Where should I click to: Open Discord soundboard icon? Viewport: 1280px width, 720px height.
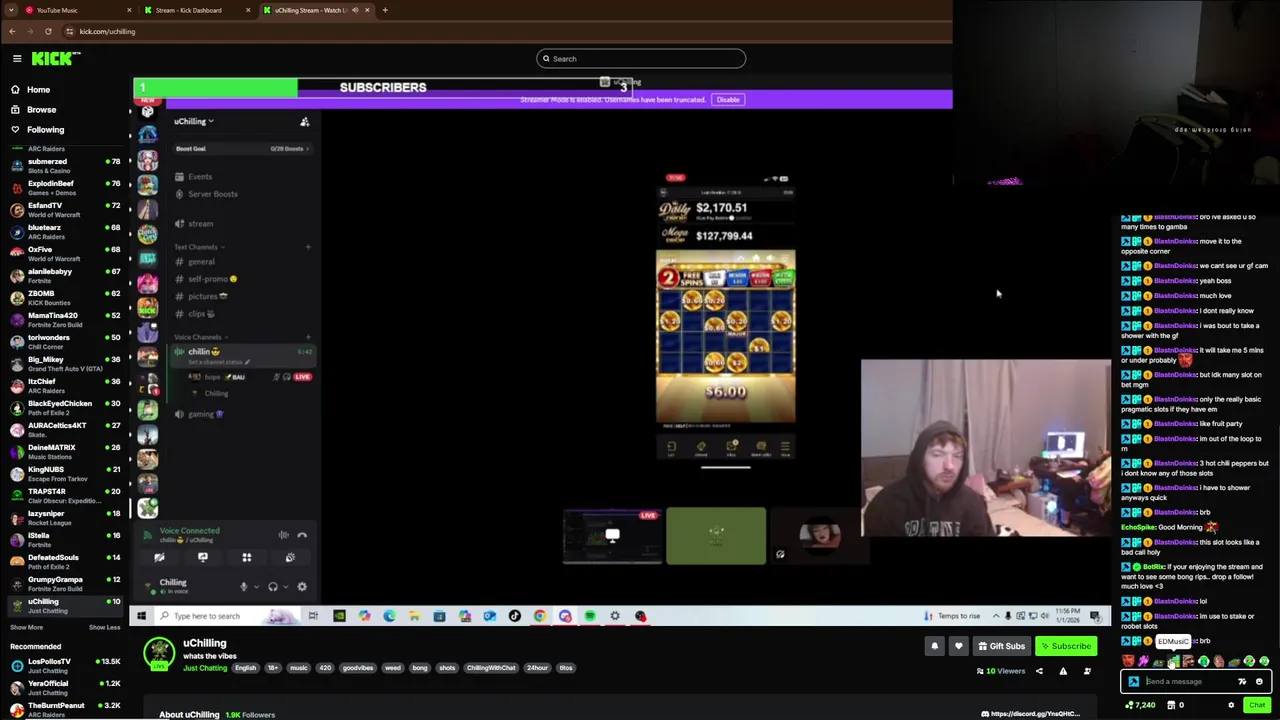pyautogui.click(x=290, y=558)
